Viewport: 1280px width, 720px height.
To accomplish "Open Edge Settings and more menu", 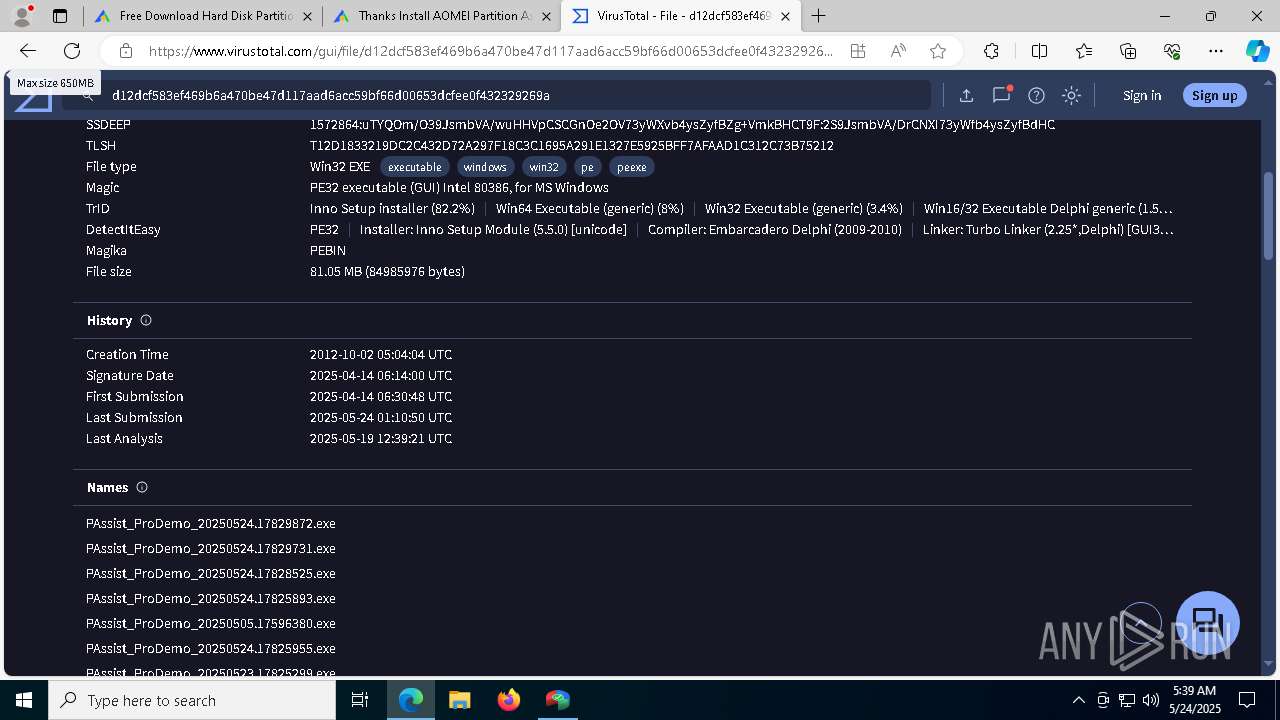I will (1216, 51).
